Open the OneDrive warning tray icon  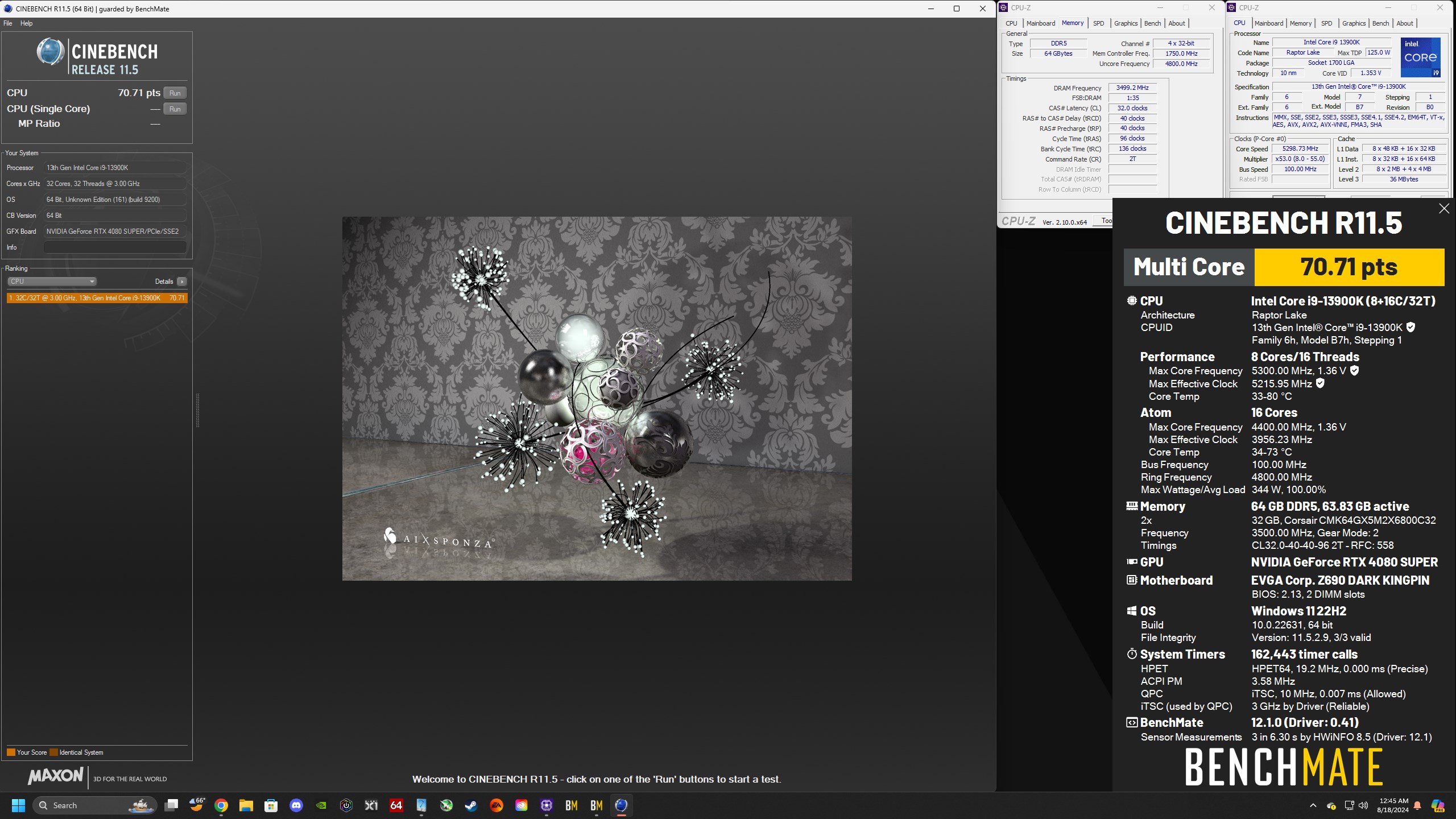(1331, 805)
